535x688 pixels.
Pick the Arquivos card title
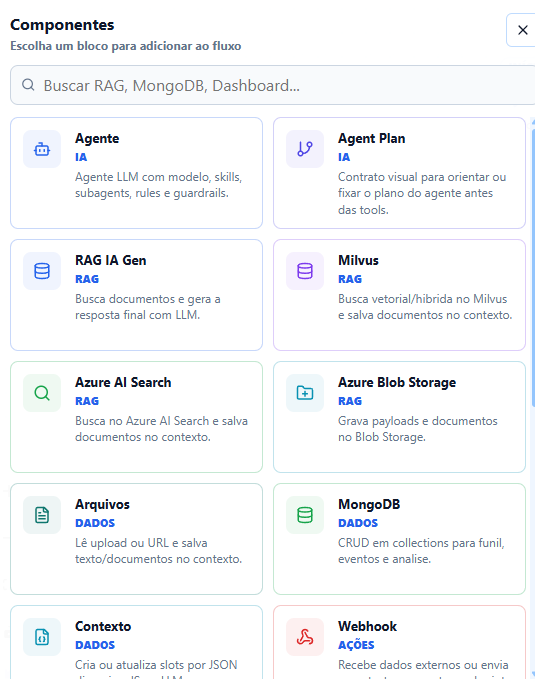102,504
